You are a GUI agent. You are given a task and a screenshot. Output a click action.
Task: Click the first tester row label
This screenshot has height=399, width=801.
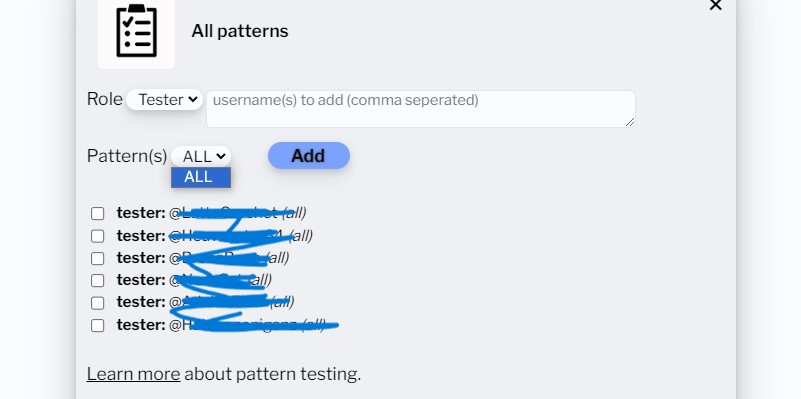tap(211, 213)
